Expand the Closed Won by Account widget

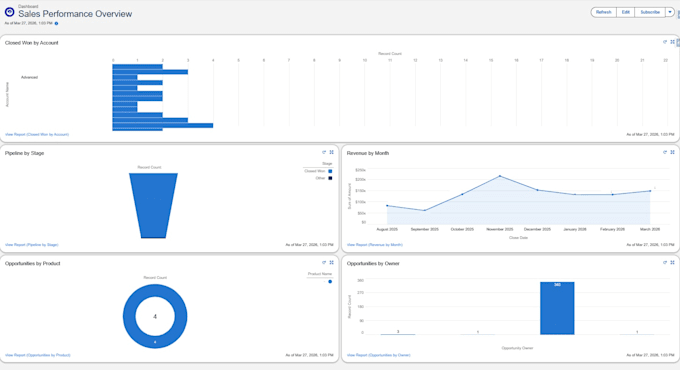click(x=673, y=42)
